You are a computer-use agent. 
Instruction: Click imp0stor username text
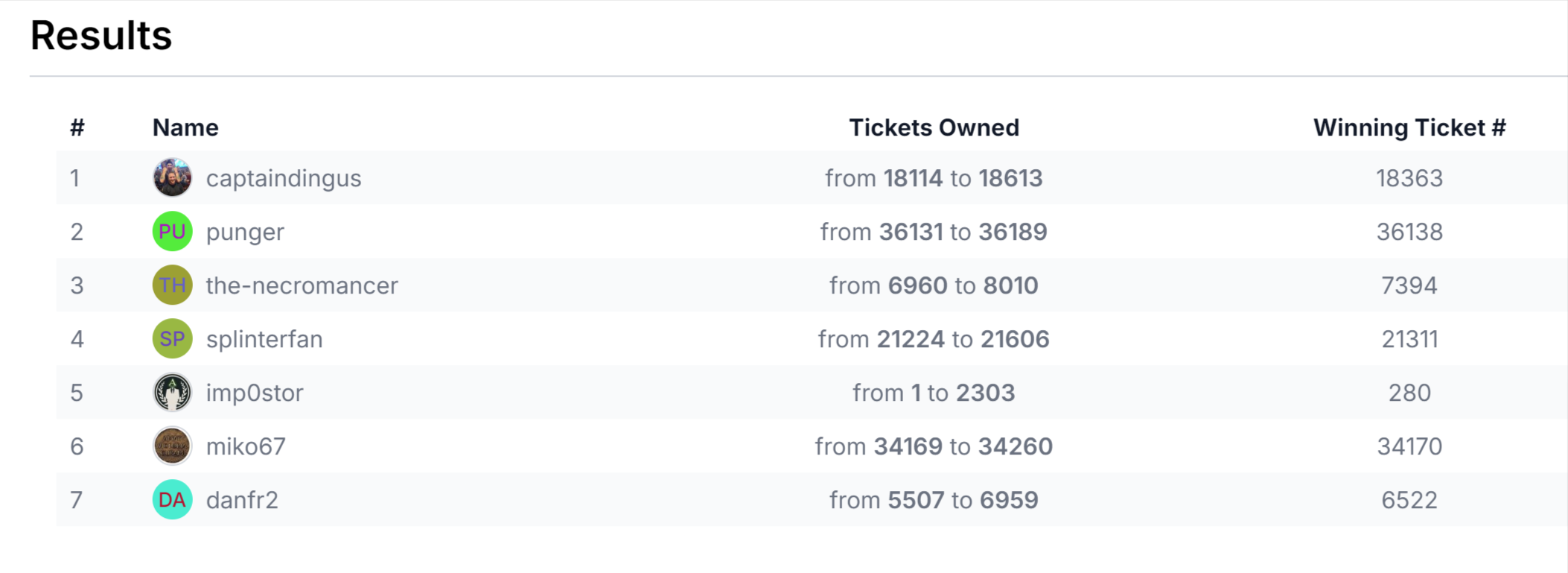pyautogui.click(x=255, y=393)
